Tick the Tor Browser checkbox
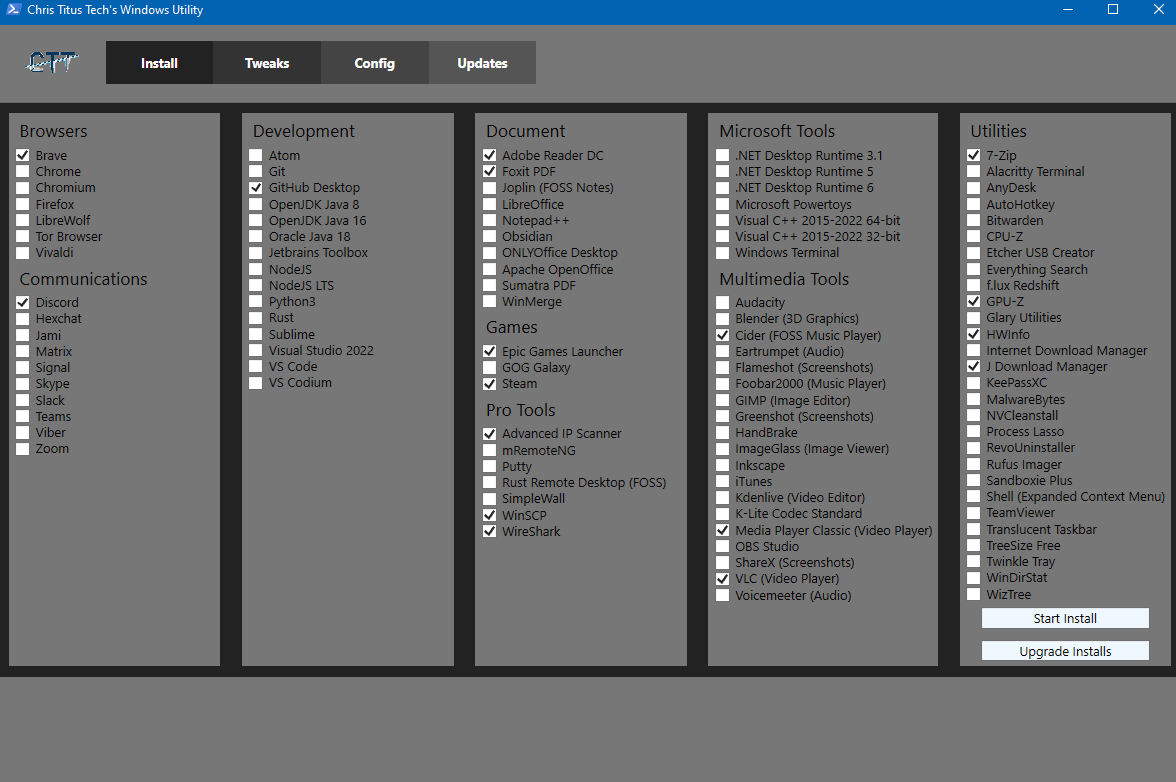 (22, 236)
